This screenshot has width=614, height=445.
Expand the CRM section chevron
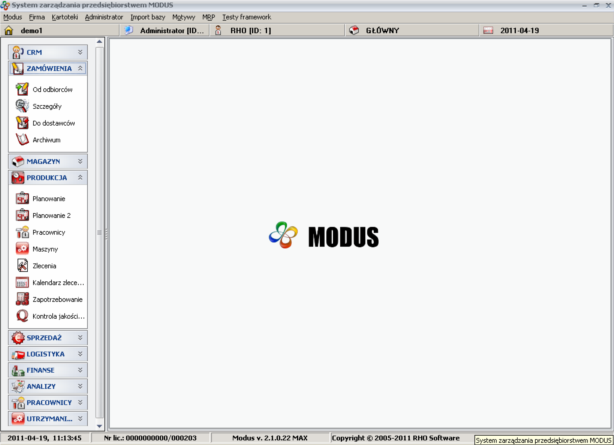point(80,52)
